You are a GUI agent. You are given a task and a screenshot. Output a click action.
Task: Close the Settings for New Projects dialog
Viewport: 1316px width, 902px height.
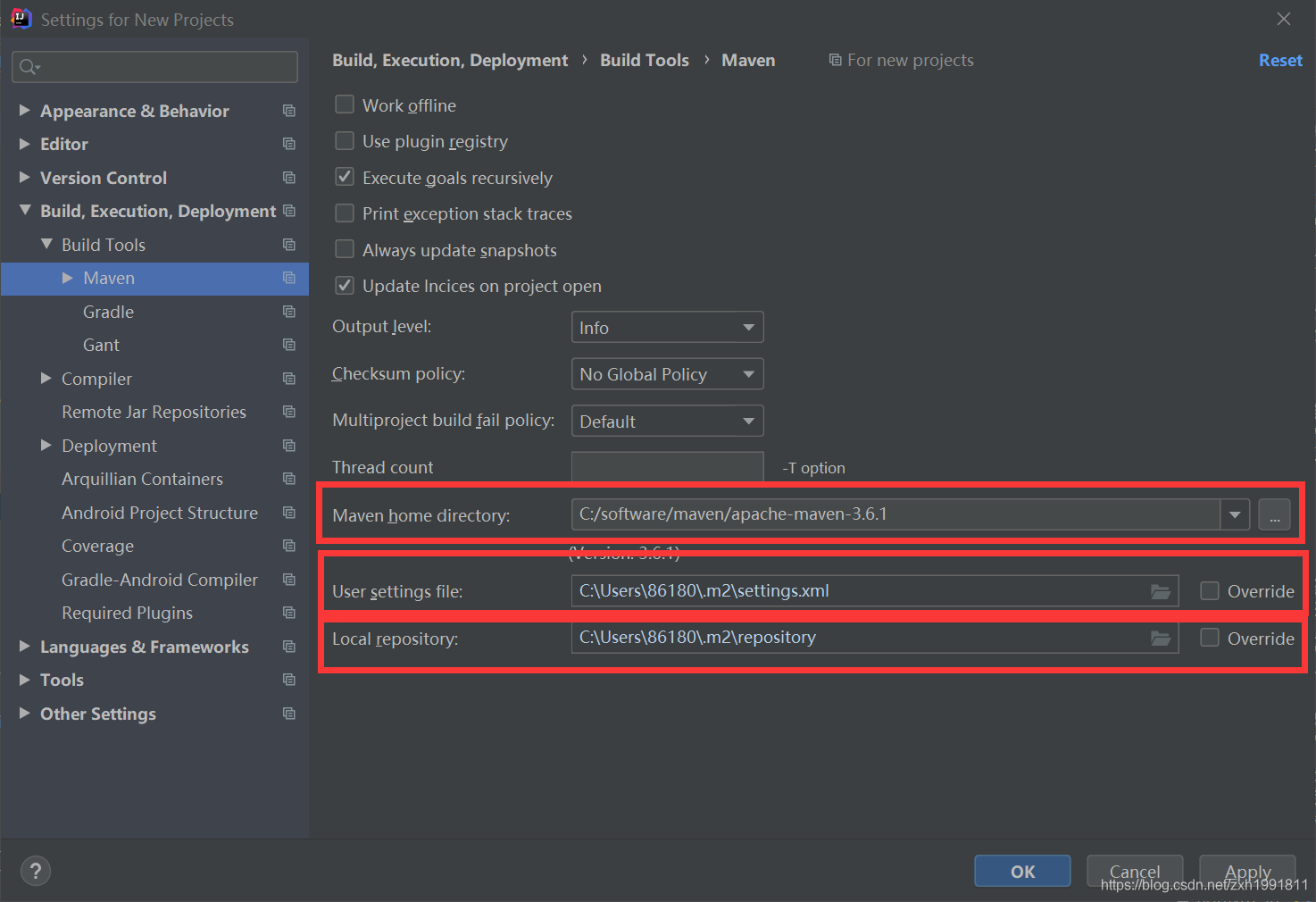(1284, 19)
